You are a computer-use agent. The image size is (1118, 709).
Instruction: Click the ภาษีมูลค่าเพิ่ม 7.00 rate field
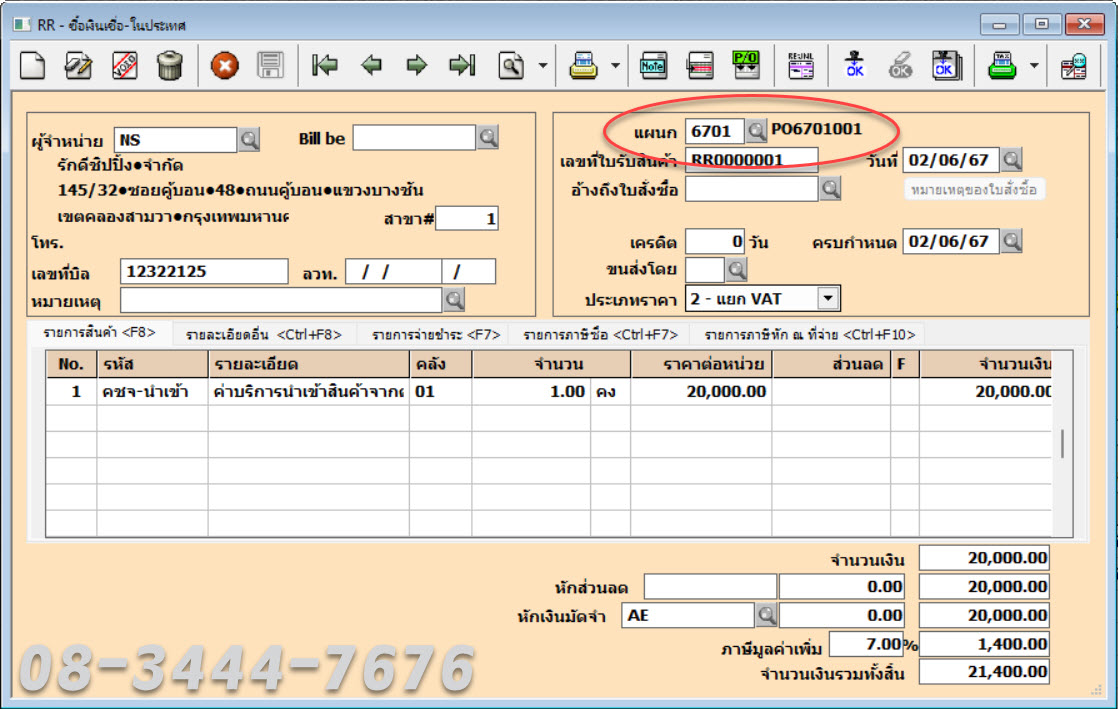point(866,644)
